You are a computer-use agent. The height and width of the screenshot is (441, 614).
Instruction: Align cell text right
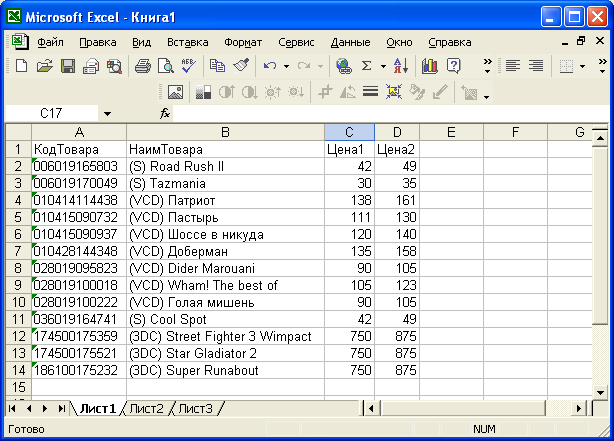pos(536,66)
